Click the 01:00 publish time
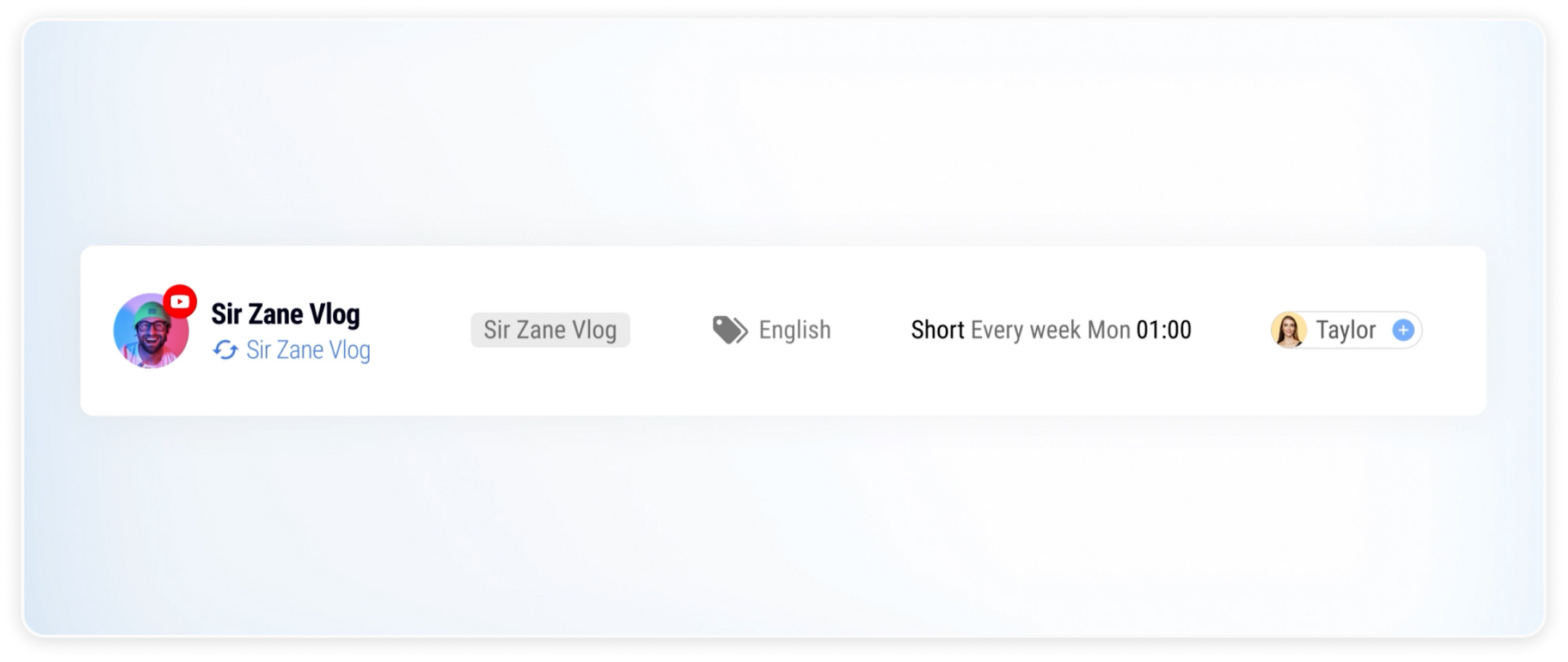 pos(1164,330)
